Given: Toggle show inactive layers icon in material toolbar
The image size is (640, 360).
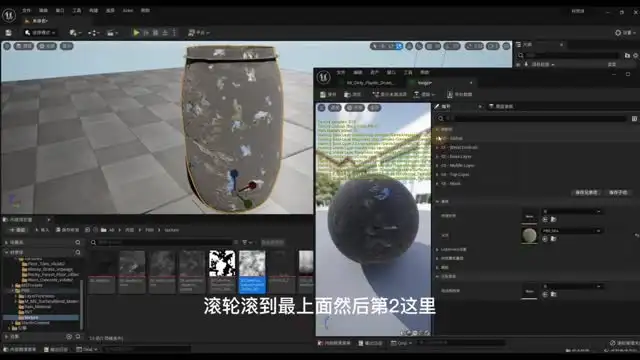Looking at the screenshot, I should tap(389, 94).
